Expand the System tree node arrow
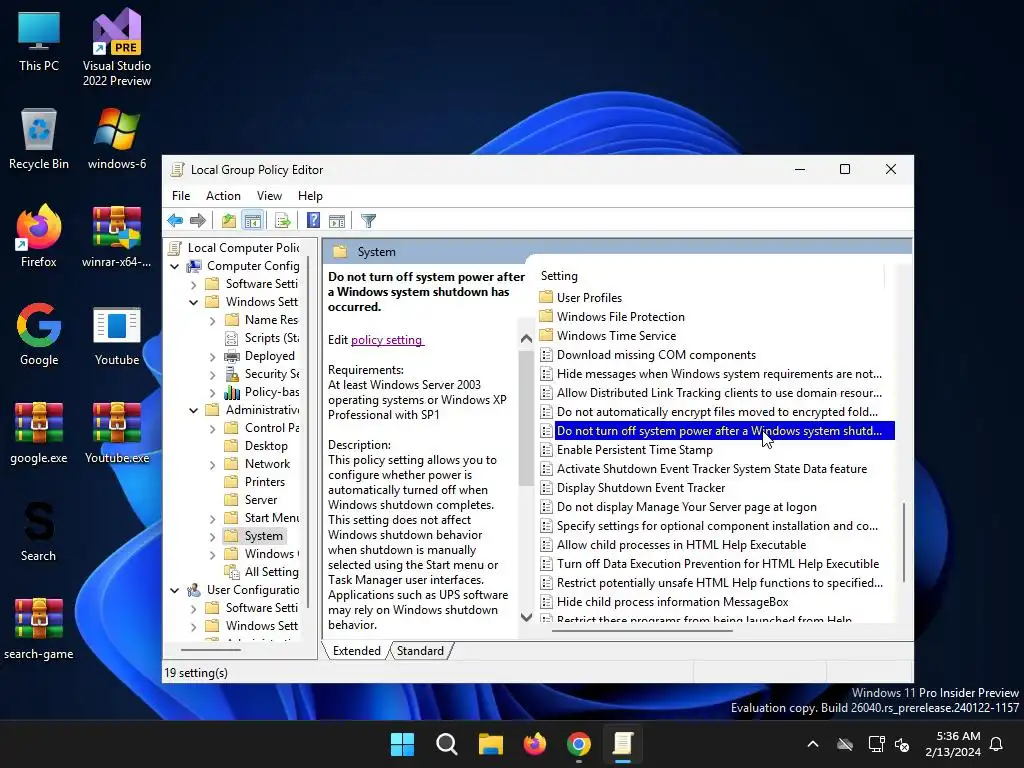This screenshot has width=1024, height=768. 212,537
